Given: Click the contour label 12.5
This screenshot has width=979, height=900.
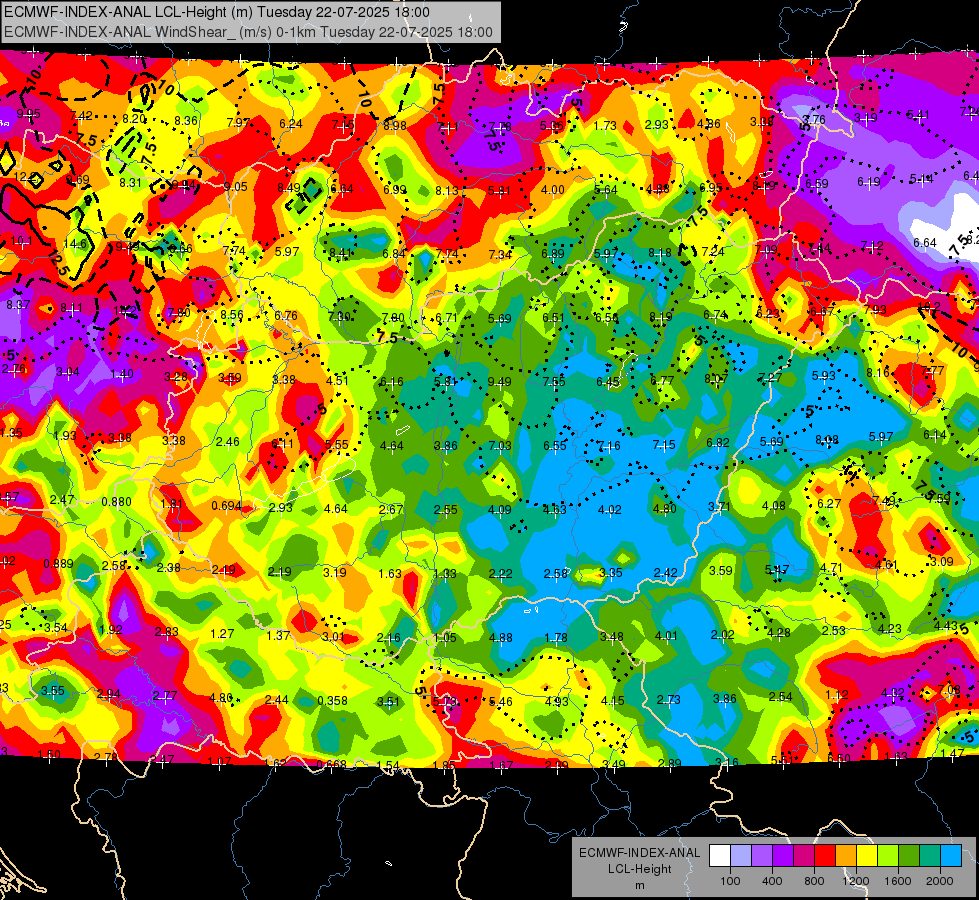Looking at the screenshot, I should (59, 262).
